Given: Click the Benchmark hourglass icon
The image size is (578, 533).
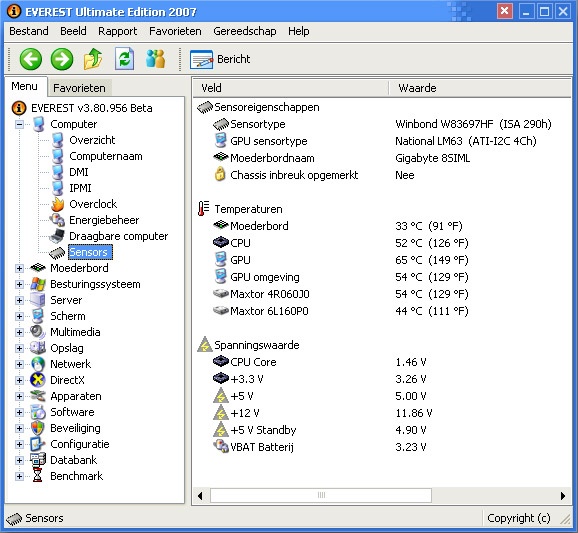Looking at the screenshot, I should click(x=38, y=475).
